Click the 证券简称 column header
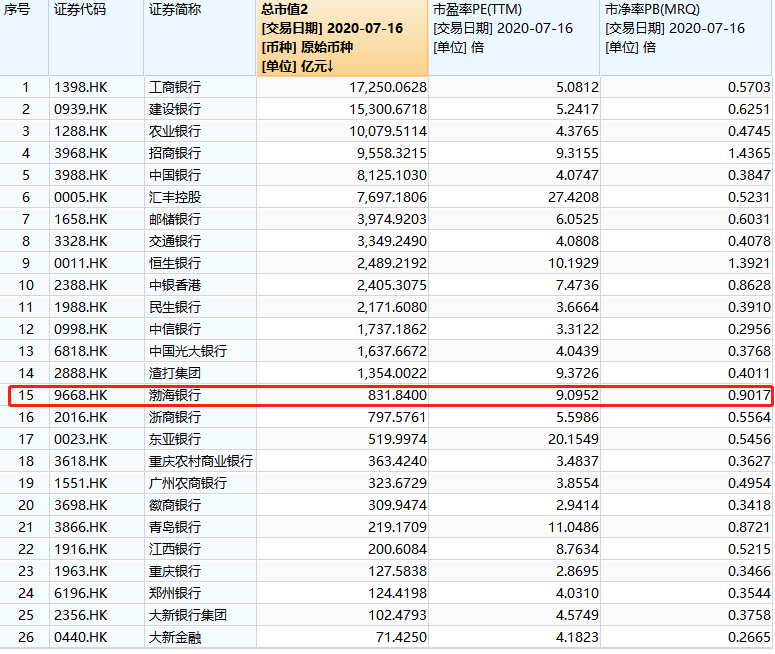775x654 pixels. pos(200,38)
